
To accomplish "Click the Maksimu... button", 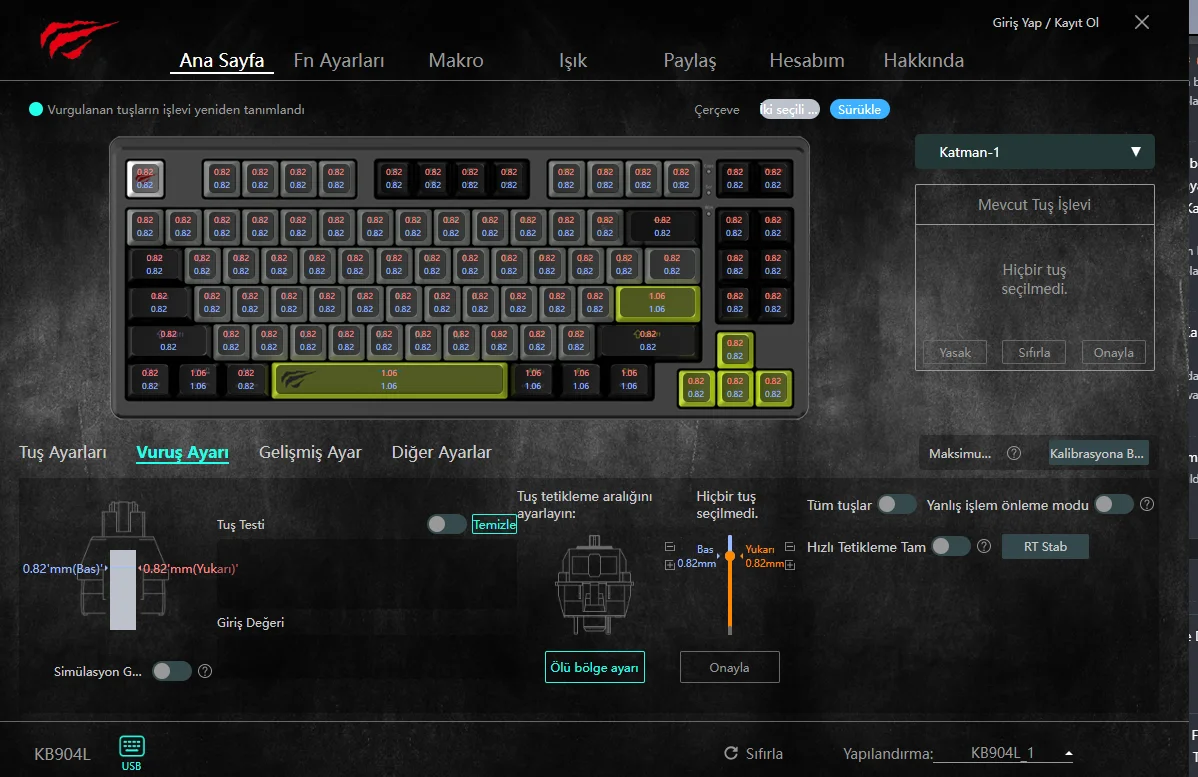I will tap(960, 453).
